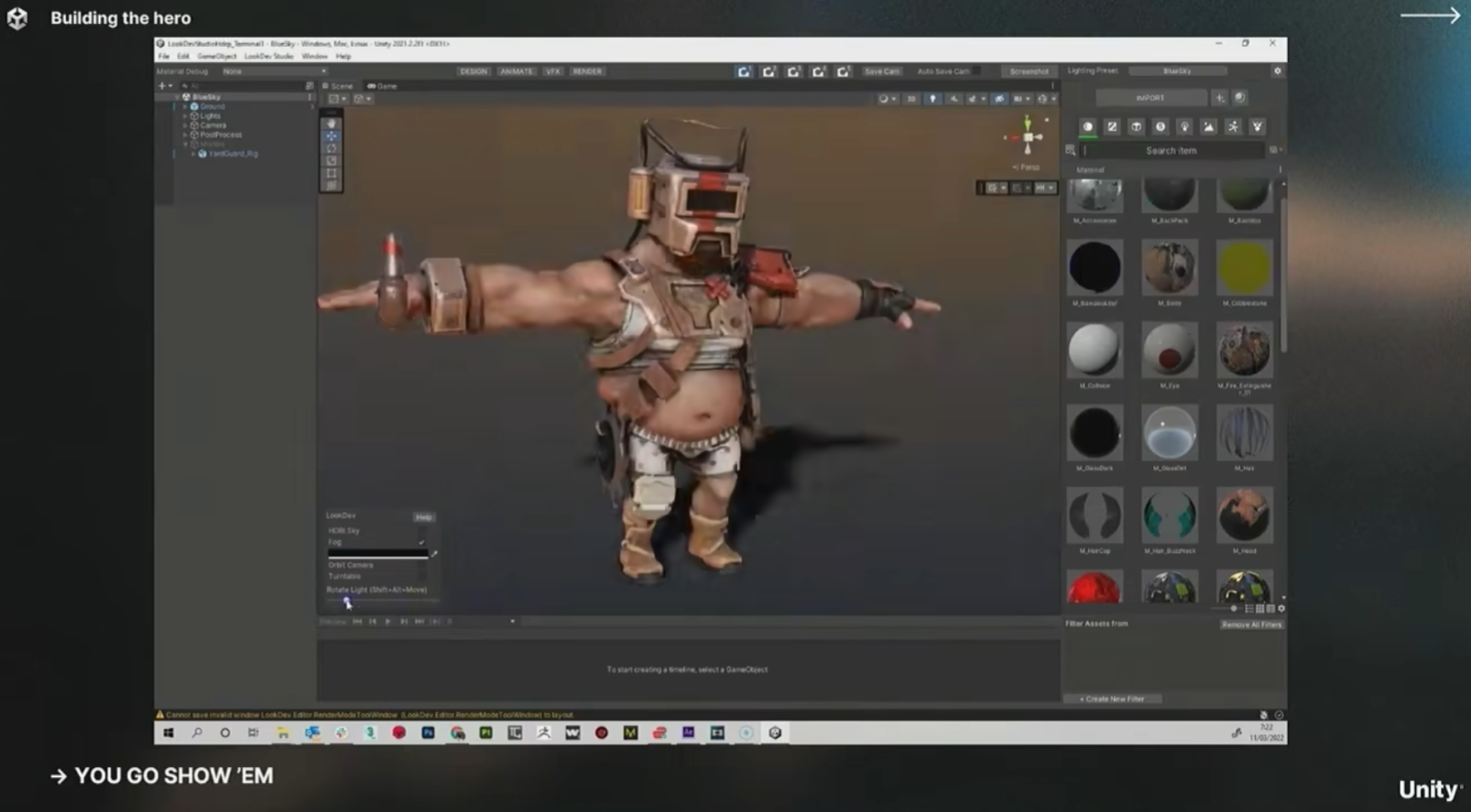The image size is (1471, 812).
Task: Click the ANIMATE mode button
Action: click(x=517, y=71)
